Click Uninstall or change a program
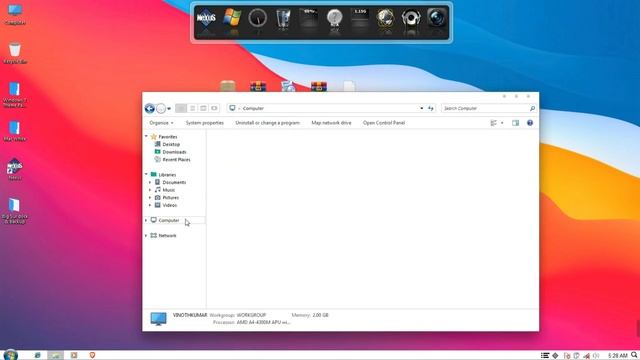The image size is (640, 360). click(x=267, y=123)
